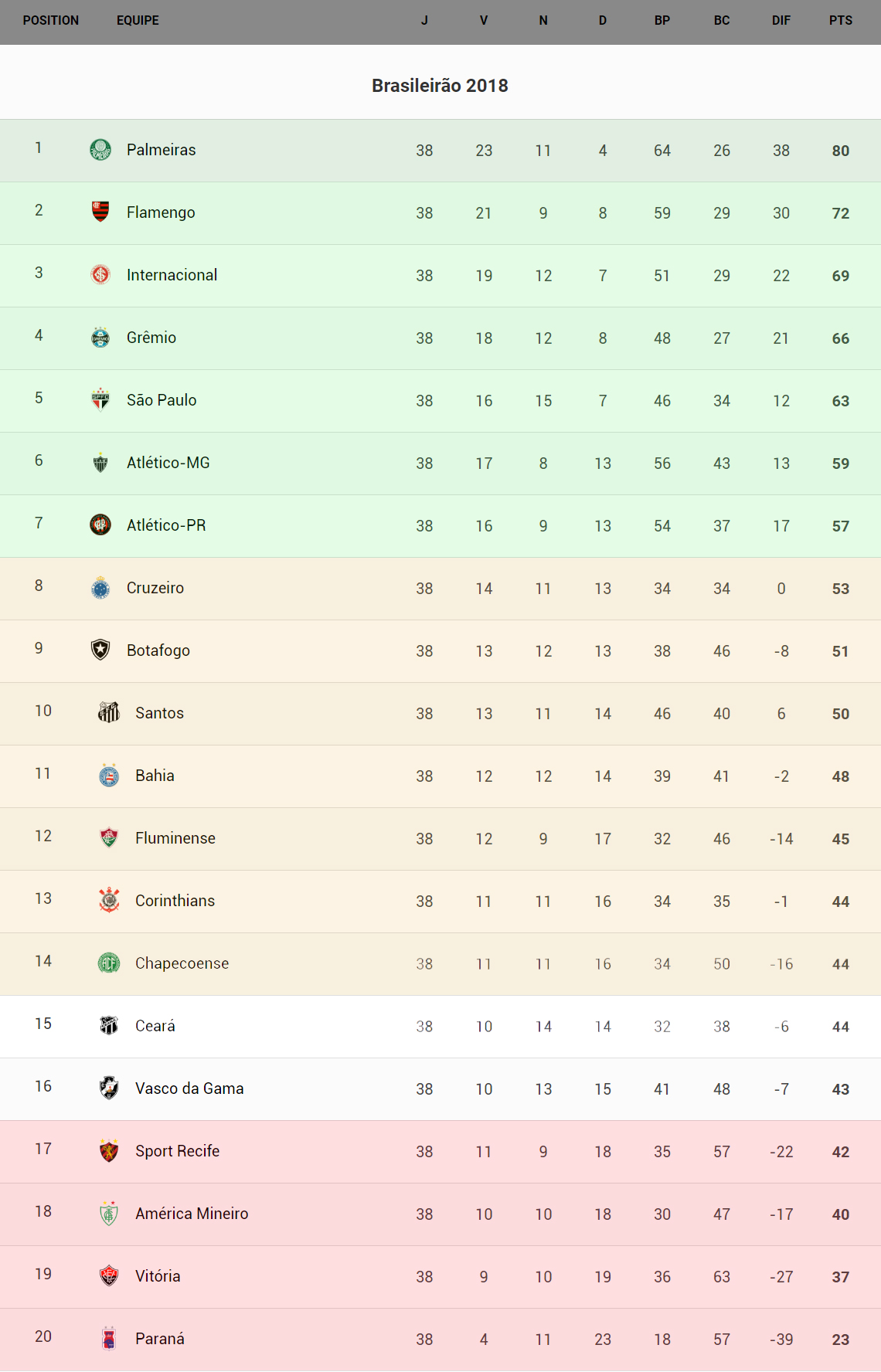Click the Sport Recife lion crest

coord(109,1150)
